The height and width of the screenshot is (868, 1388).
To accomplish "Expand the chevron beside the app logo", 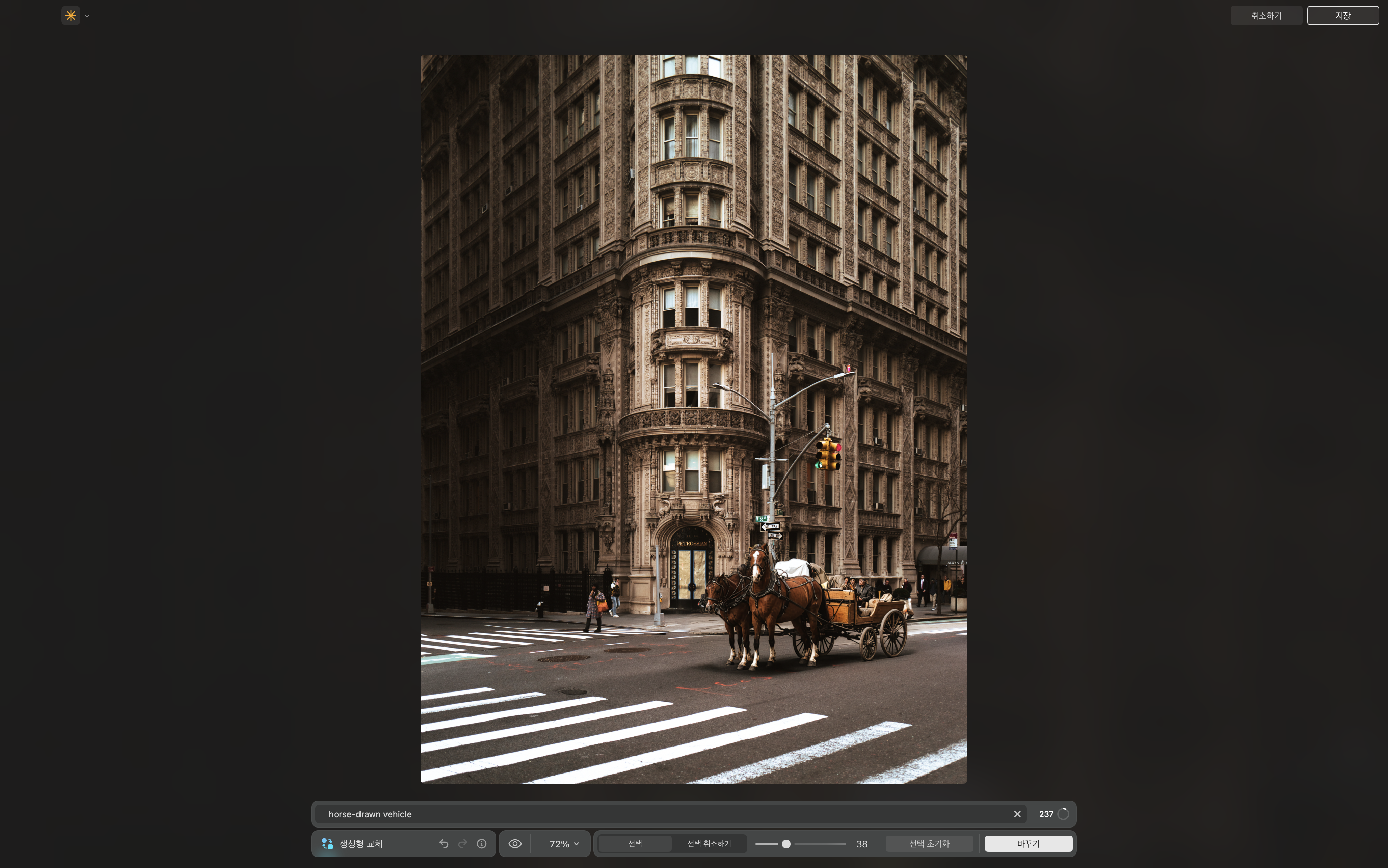I will click(x=87, y=16).
